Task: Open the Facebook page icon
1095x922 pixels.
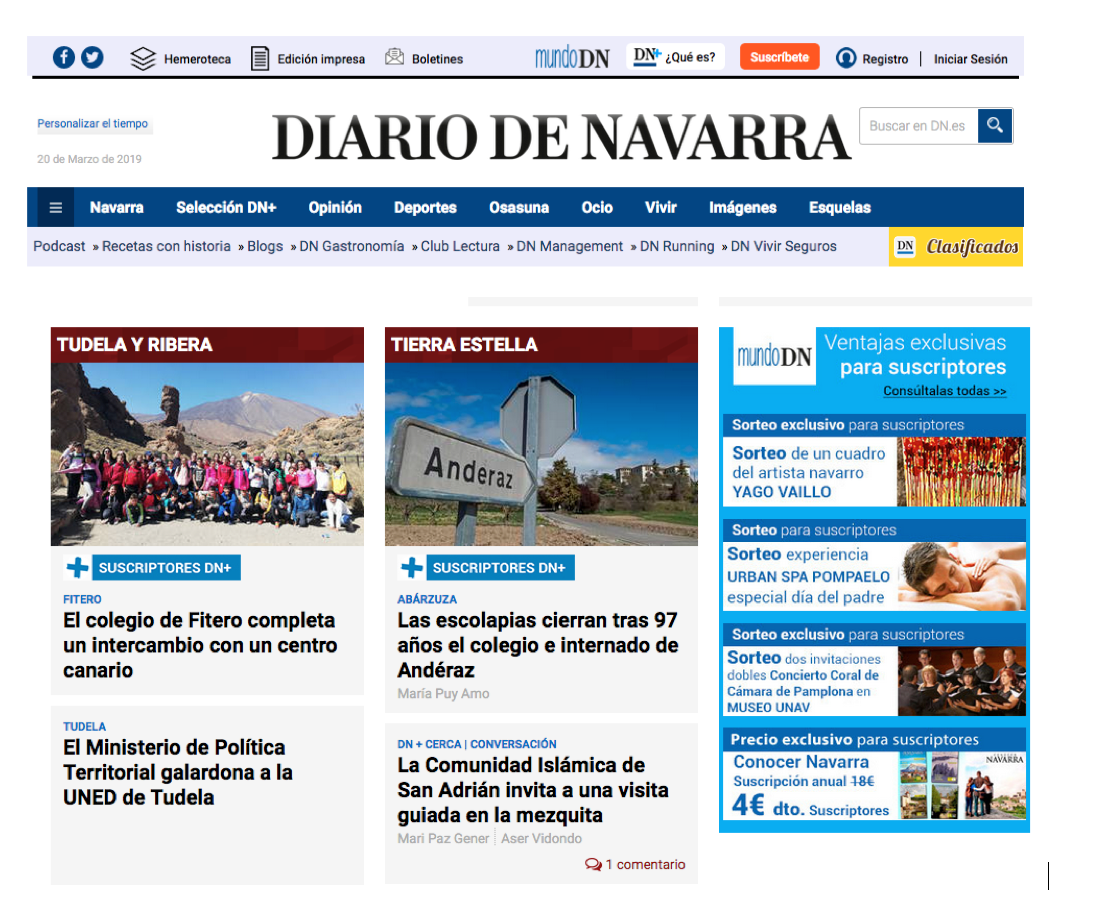Action: [x=64, y=57]
